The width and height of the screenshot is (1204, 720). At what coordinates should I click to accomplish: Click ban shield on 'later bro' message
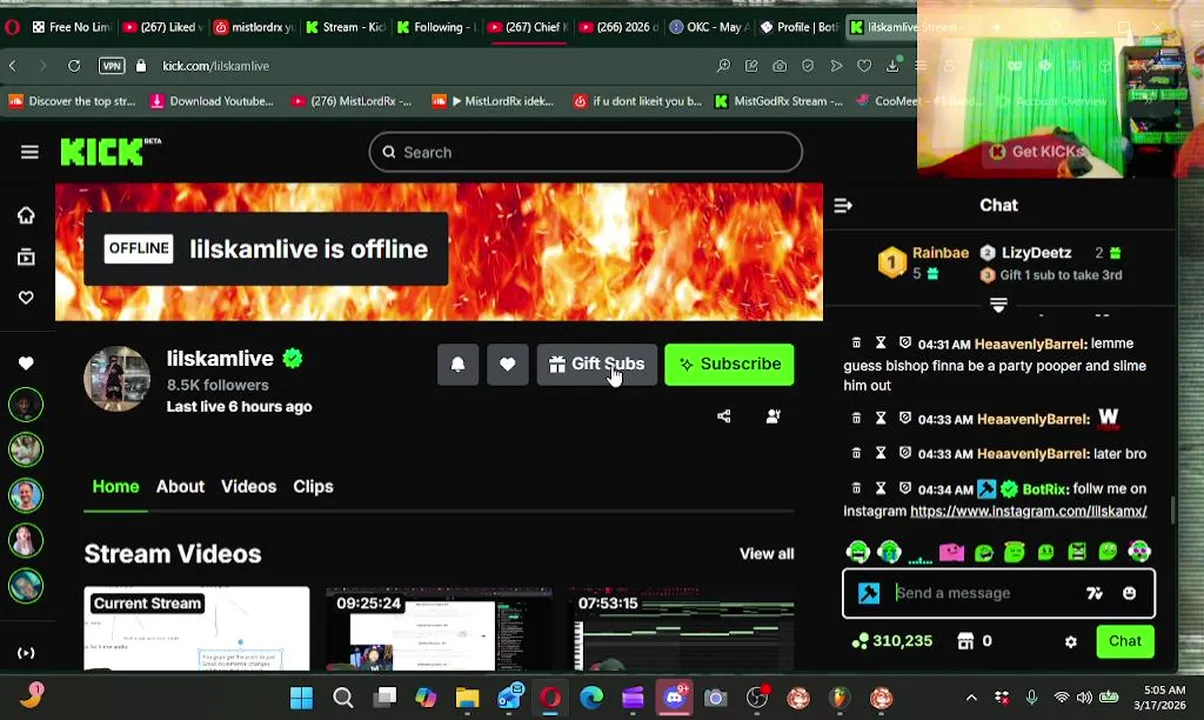[905, 454]
